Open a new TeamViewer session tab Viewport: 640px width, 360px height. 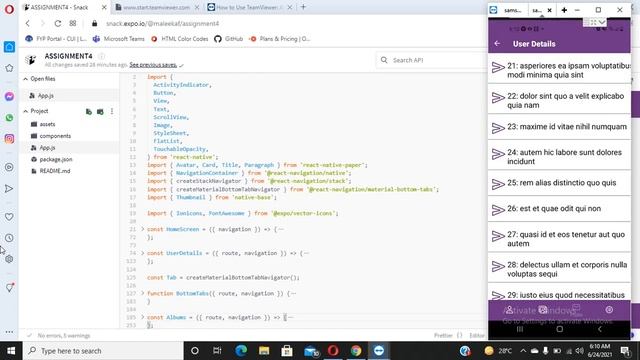[x=564, y=10]
